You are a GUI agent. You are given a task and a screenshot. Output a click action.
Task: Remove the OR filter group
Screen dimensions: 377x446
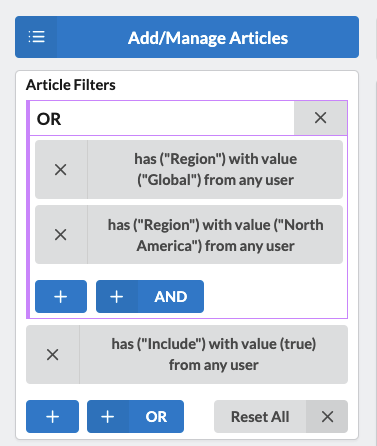coord(320,118)
